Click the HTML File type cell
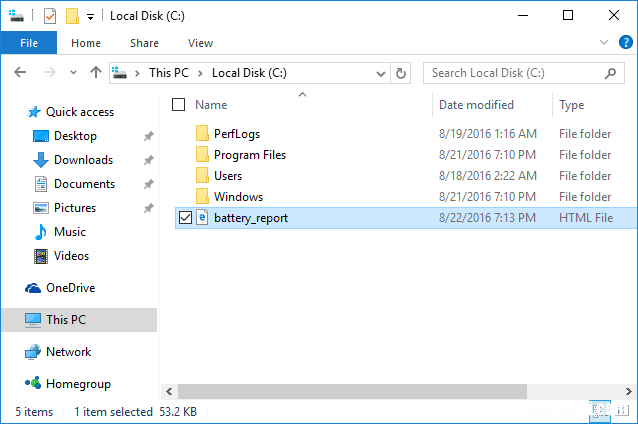The image size is (638, 424). [586, 218]
